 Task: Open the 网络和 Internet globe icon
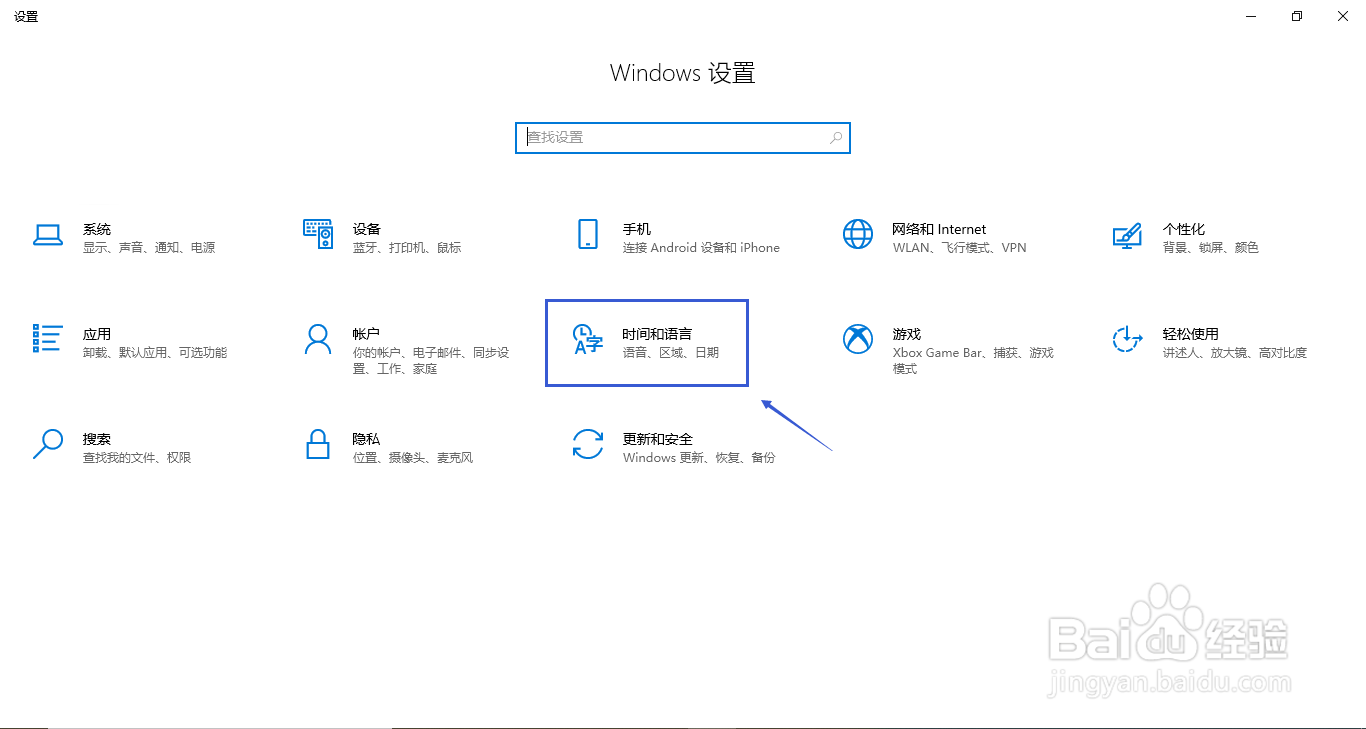[x=858, y=234]
